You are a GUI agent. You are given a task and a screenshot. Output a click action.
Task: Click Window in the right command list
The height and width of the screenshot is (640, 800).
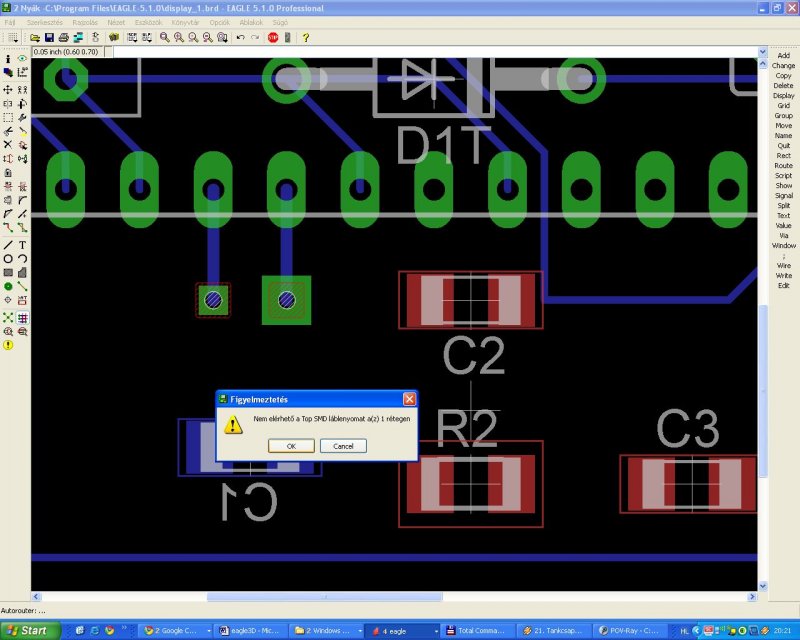pyautogui.click(x=783, y=245)
